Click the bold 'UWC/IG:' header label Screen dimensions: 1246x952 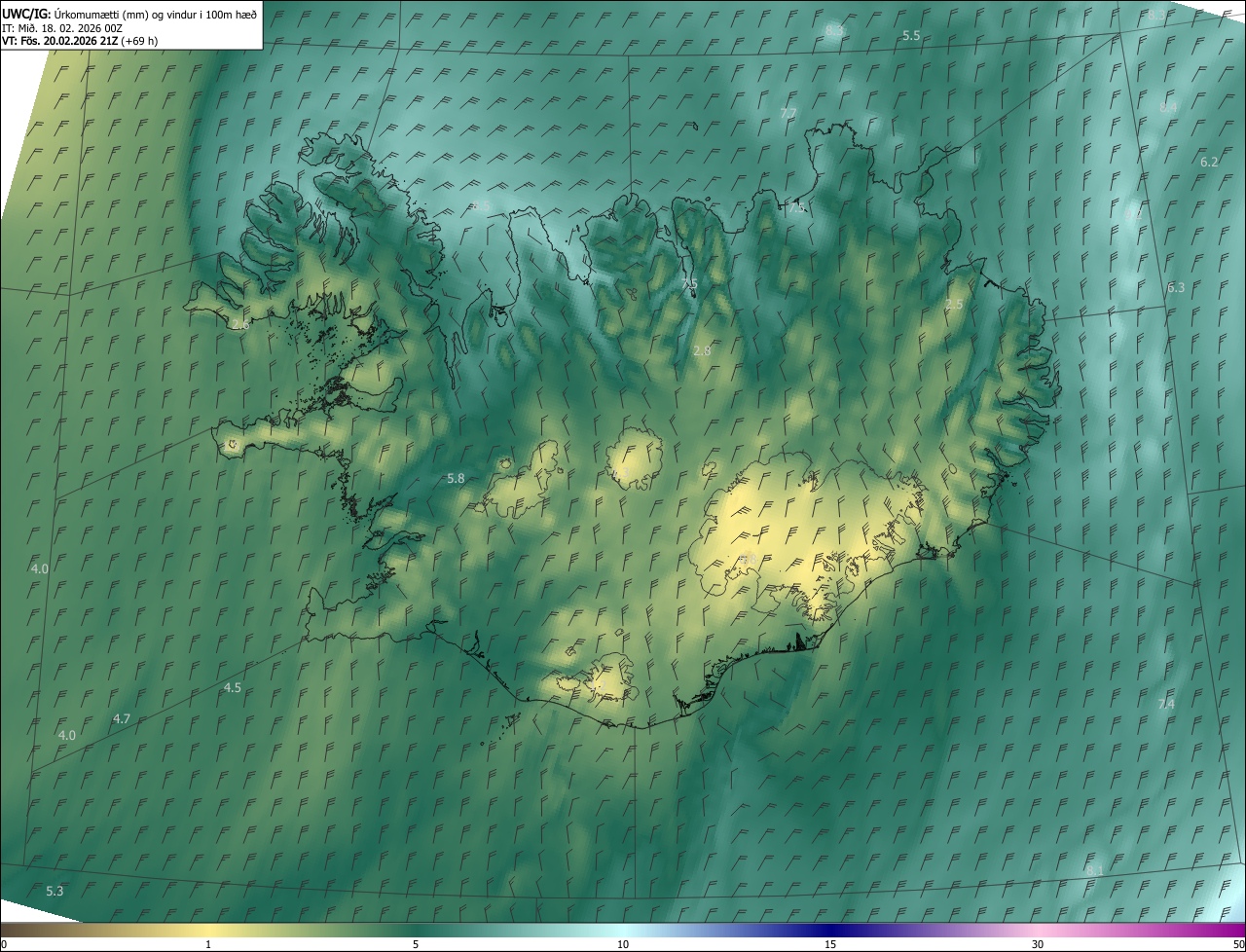[x=26, y=14]
